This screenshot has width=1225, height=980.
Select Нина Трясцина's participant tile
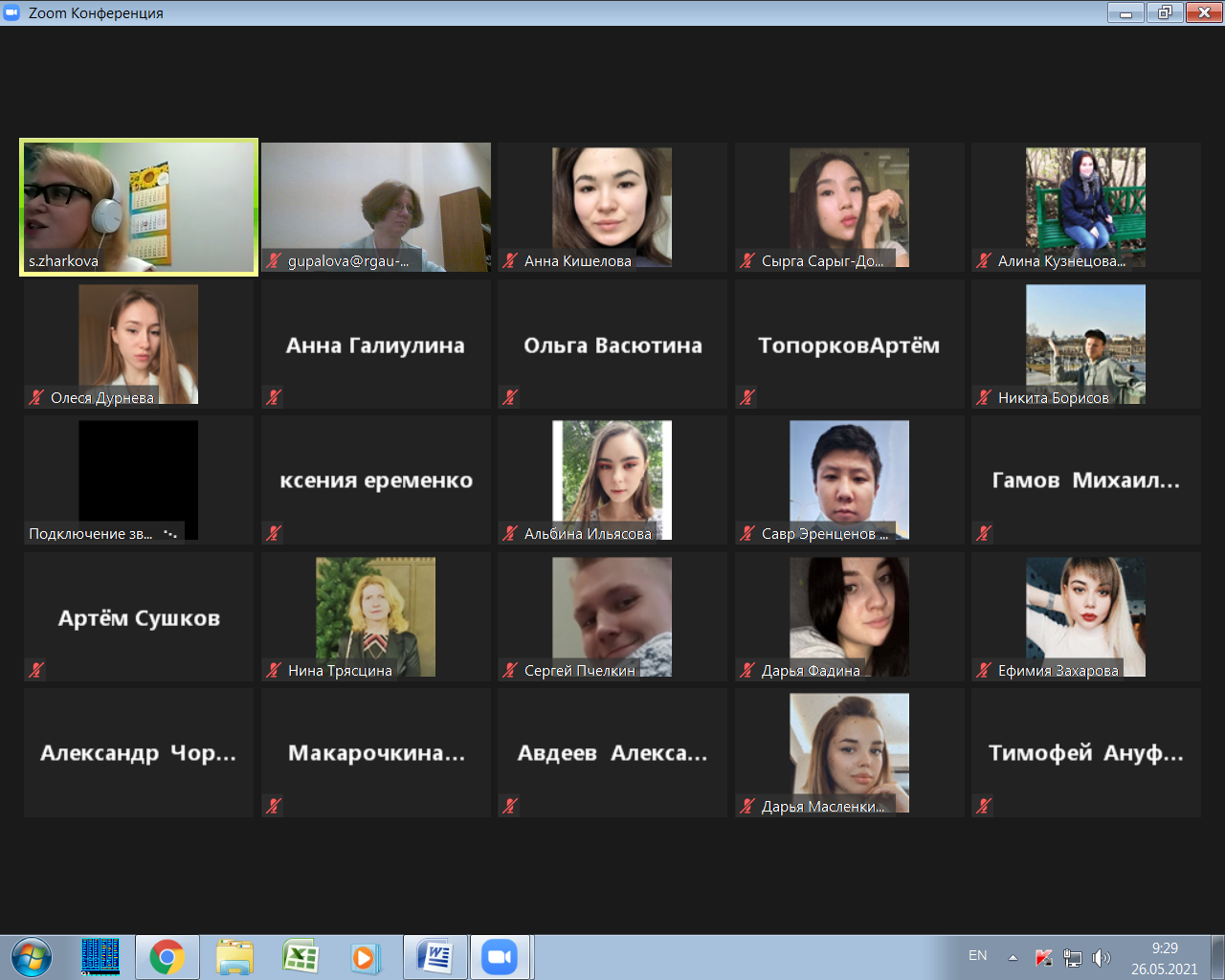point(375,616)
